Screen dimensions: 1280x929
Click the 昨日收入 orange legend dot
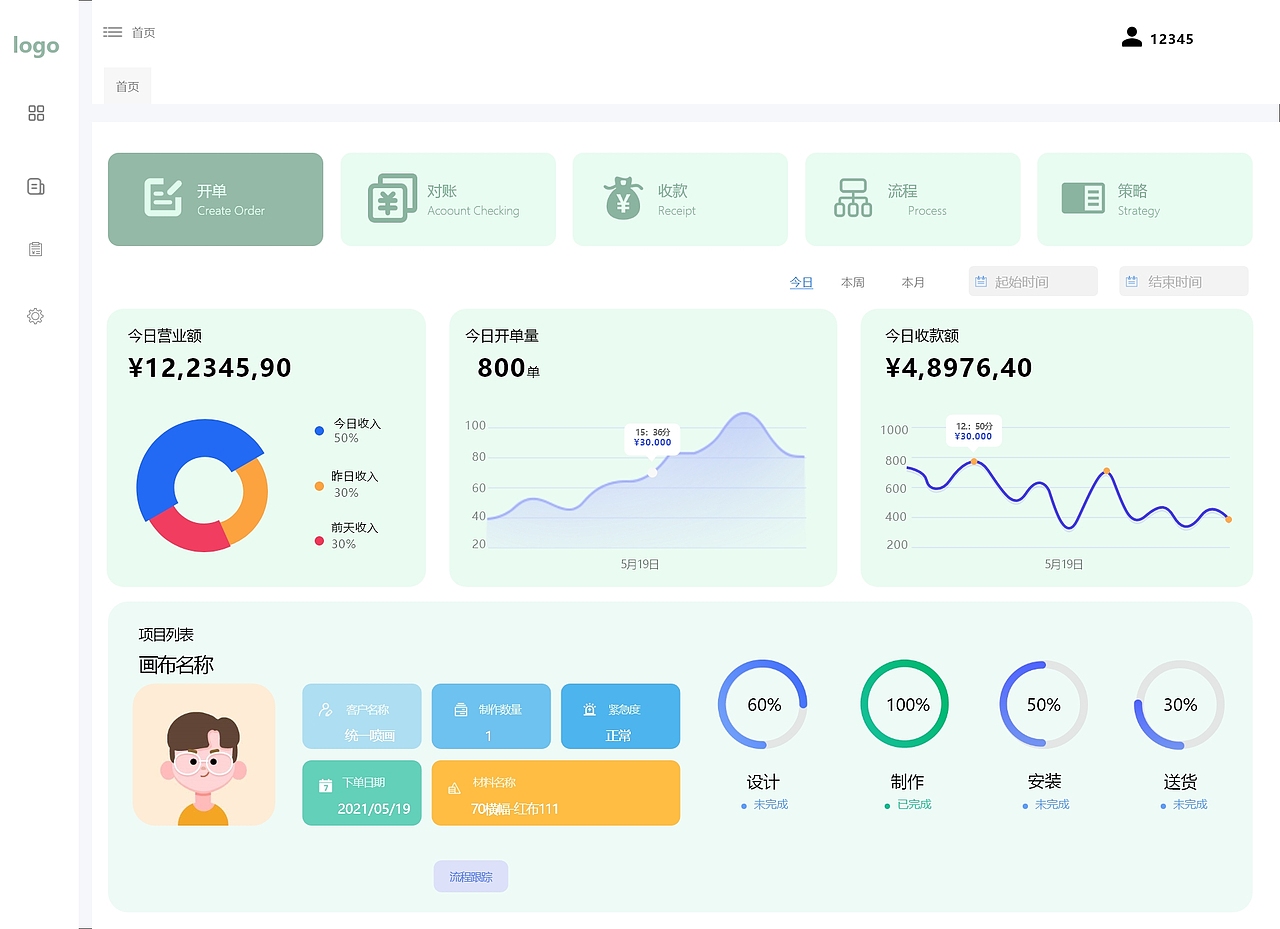(x=319, y=486)
